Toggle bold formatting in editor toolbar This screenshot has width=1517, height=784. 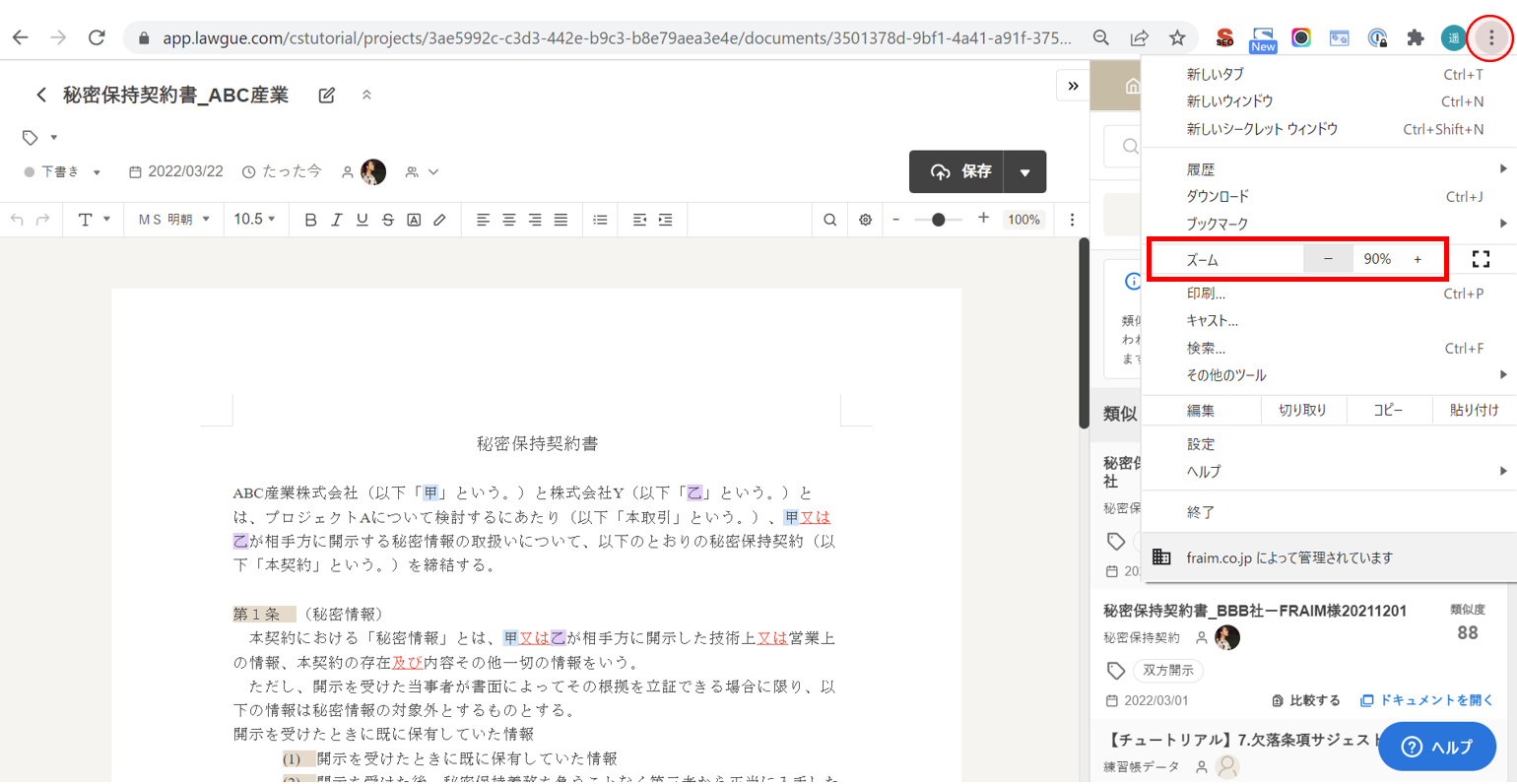(310, 220)
